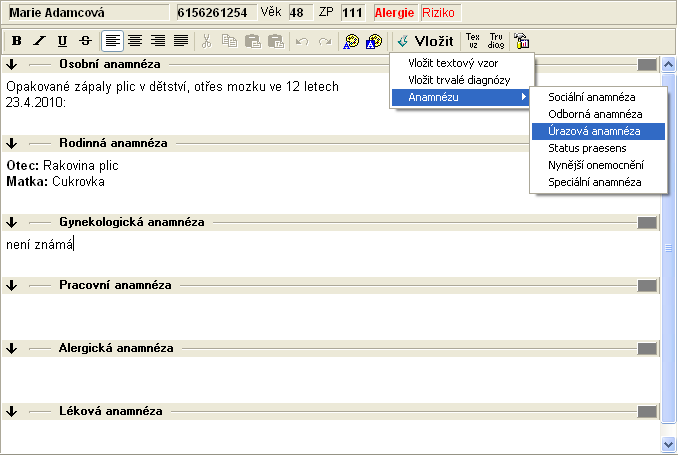Collapse the Osobní anamnéza section arrow
The image size is (678, 455).
[11, 65]
